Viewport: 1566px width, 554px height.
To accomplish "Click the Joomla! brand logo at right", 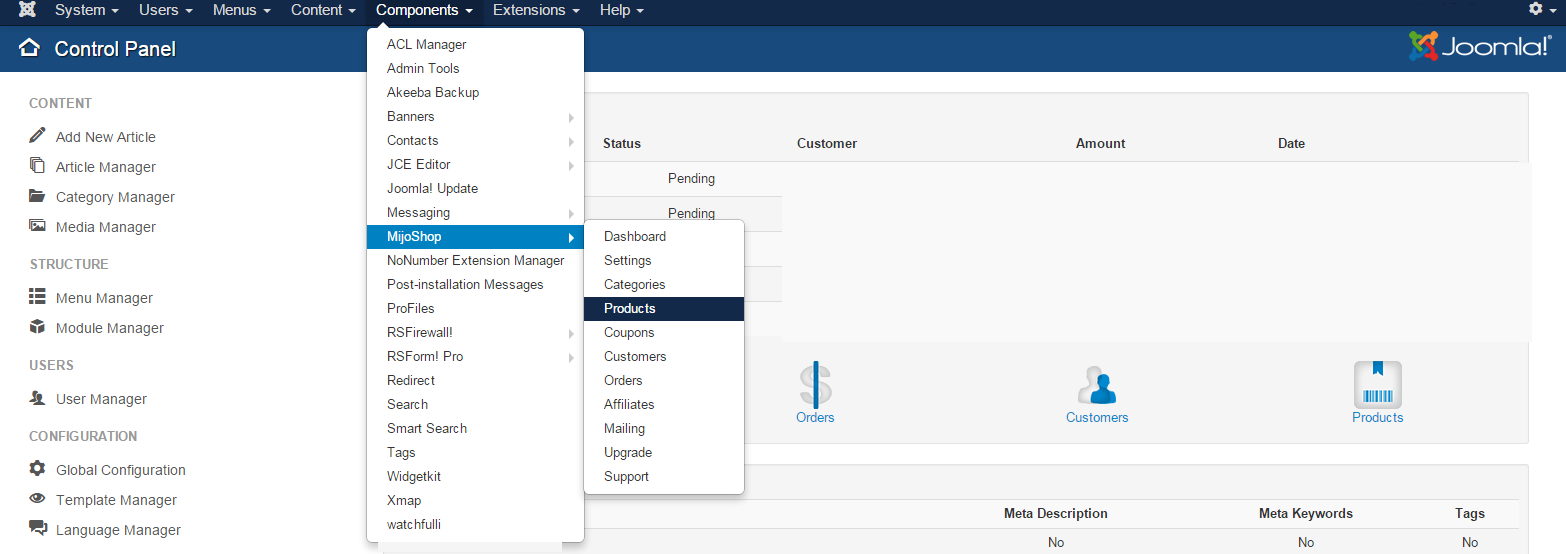I will (1479, 47).
